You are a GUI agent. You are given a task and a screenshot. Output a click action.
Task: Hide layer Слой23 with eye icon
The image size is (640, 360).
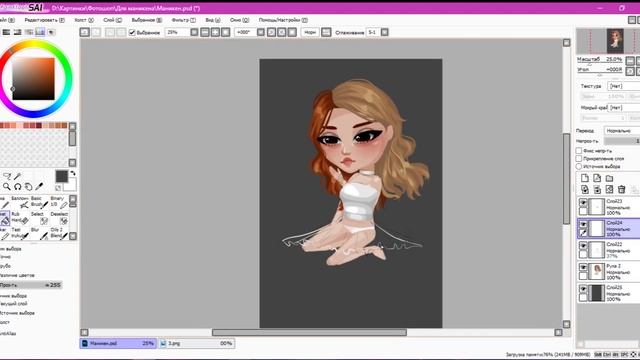pos(583,202)
